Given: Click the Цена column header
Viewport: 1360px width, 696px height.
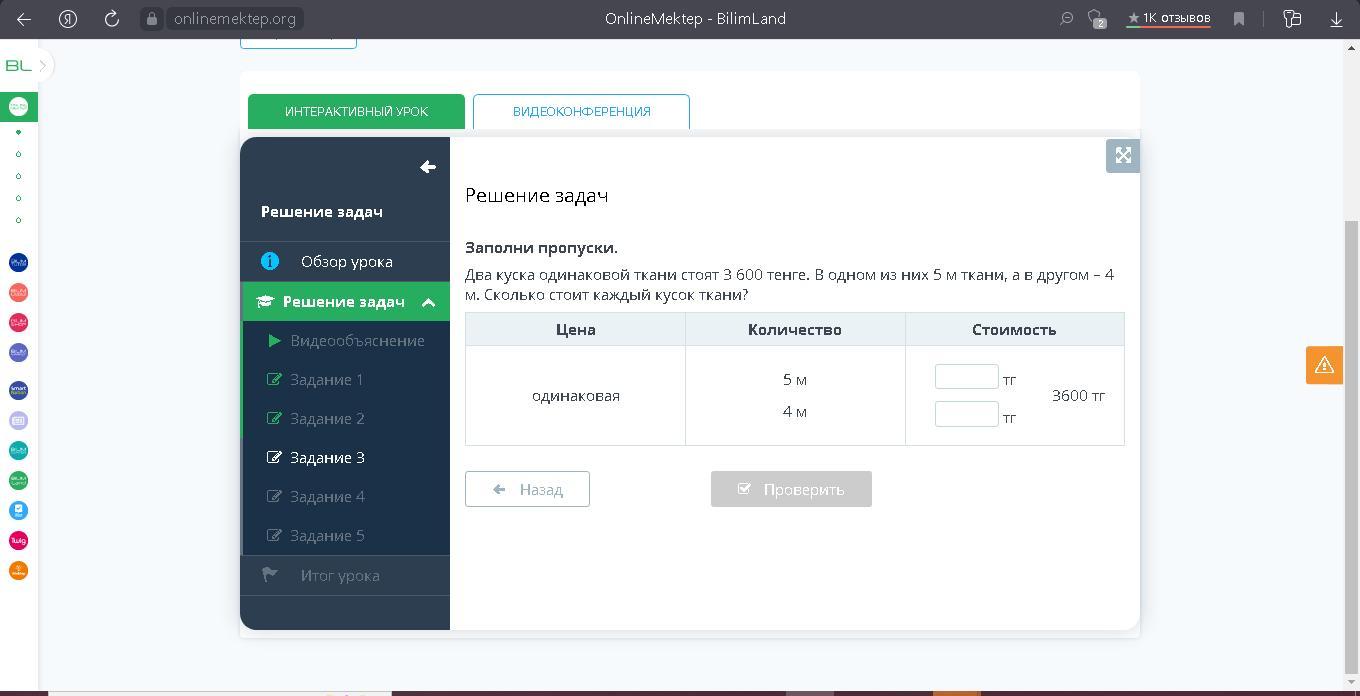Looking at the screenshot, I should [x=575, y=329].
